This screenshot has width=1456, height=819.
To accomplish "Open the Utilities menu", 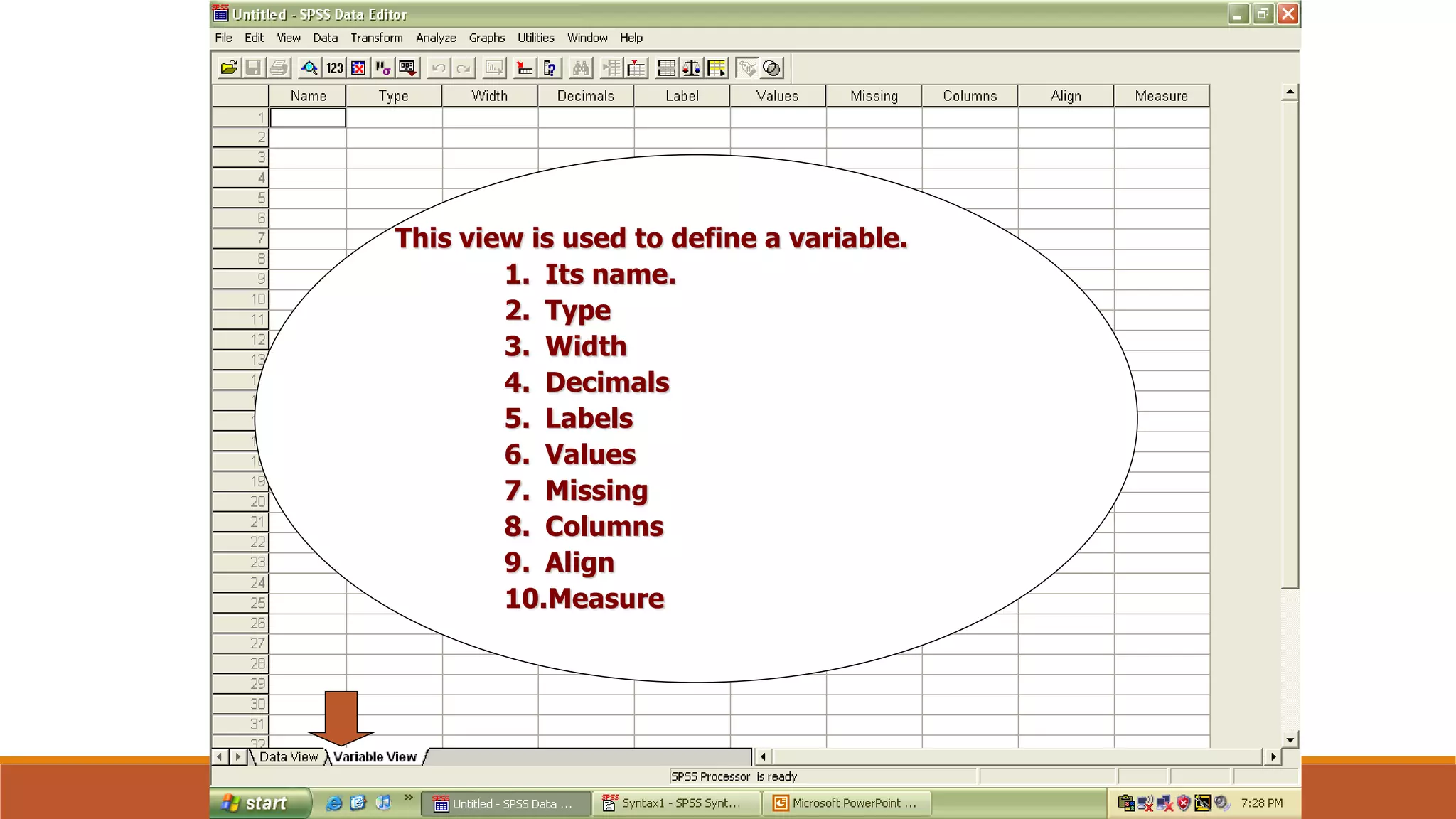I will 536,38.
